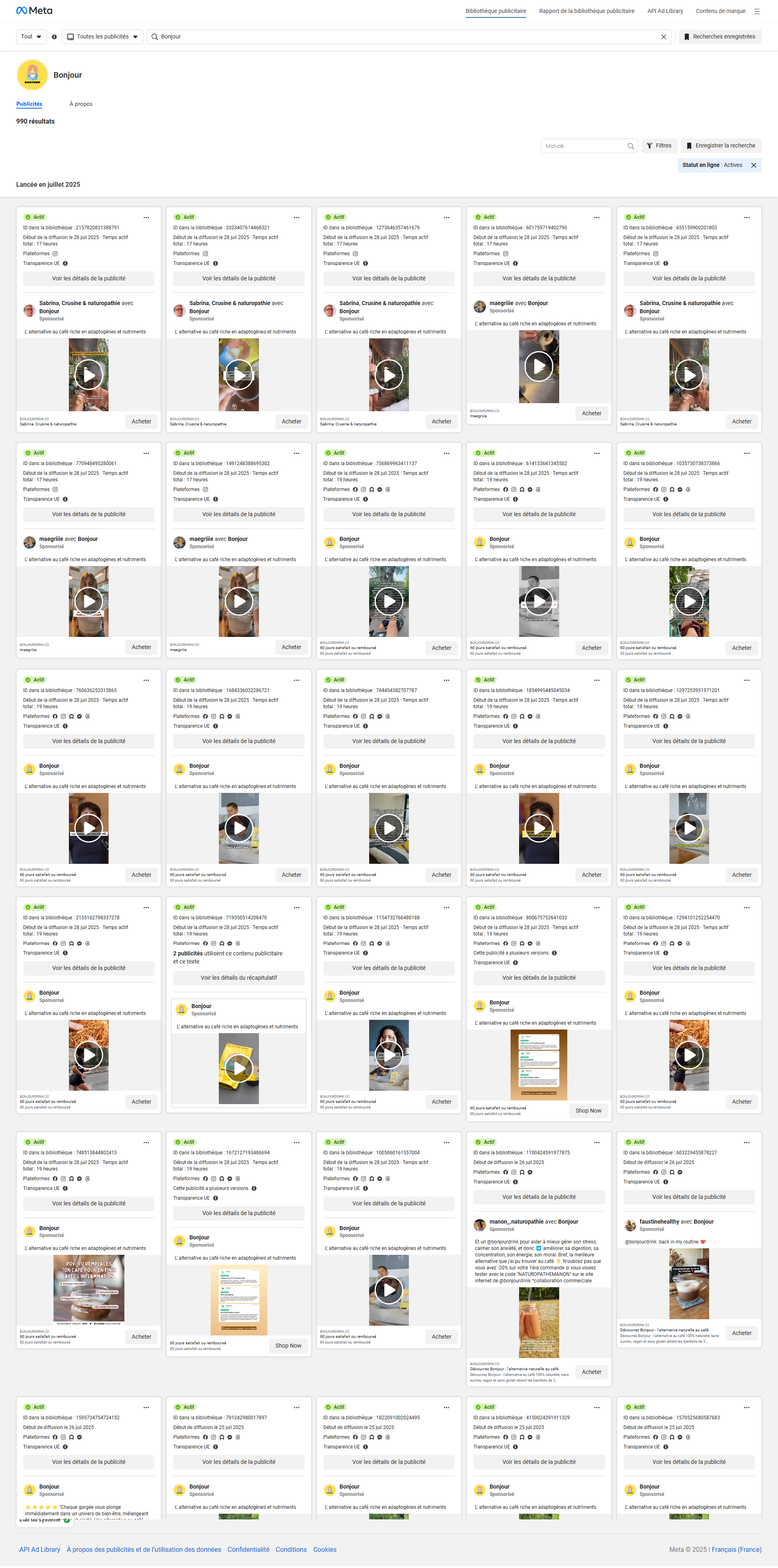
Task: Open Français (France) language link
Action: click(736, 1550)
